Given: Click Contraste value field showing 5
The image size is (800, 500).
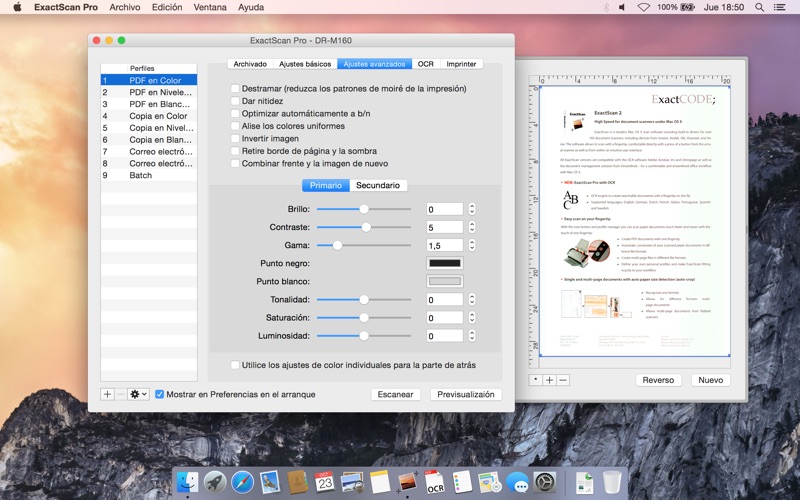Looking at the screenshot, I should click(x=445, y=227).
